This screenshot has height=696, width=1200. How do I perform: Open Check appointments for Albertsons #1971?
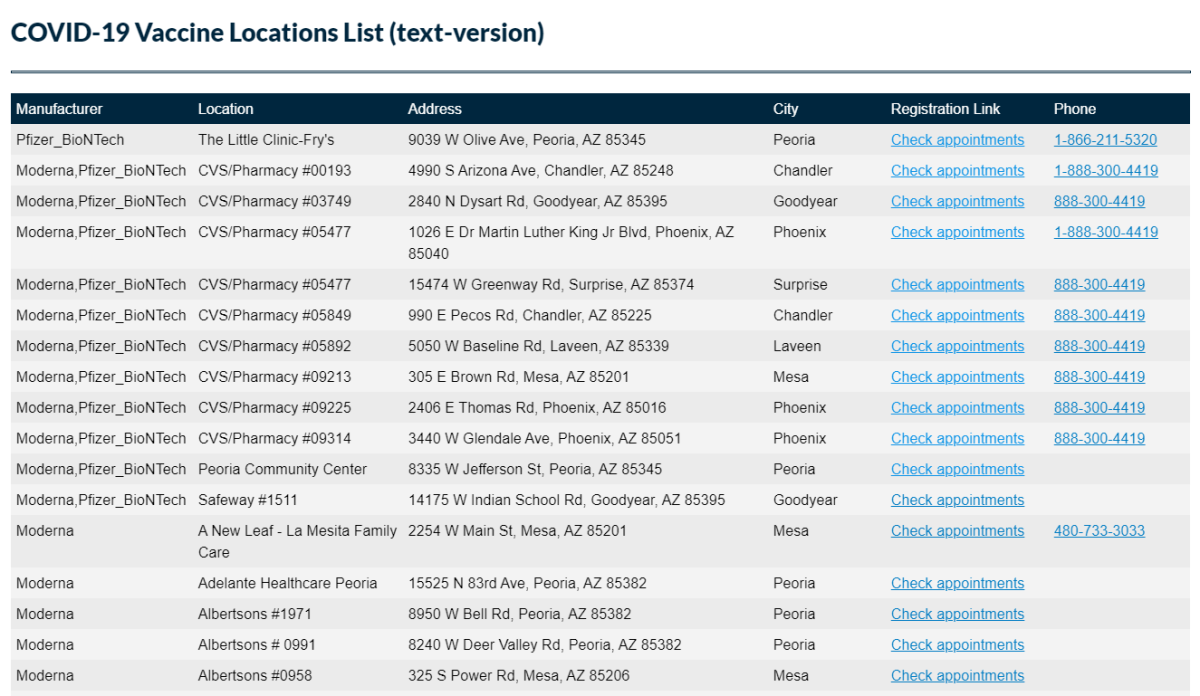(957, 614)
